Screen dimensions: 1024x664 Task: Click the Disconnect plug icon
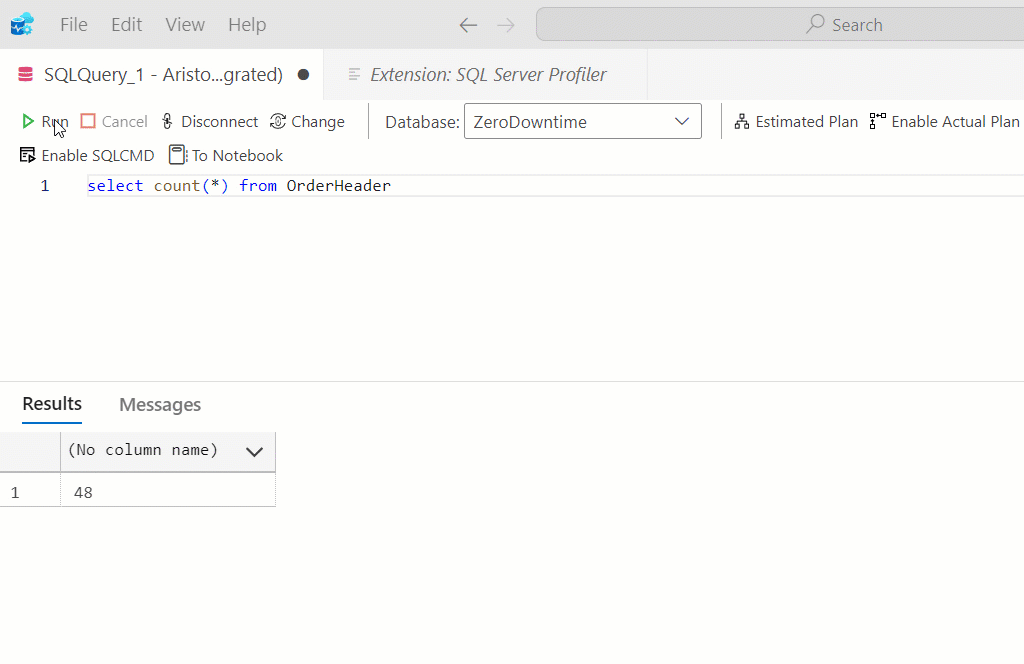[x=167, y=122]
